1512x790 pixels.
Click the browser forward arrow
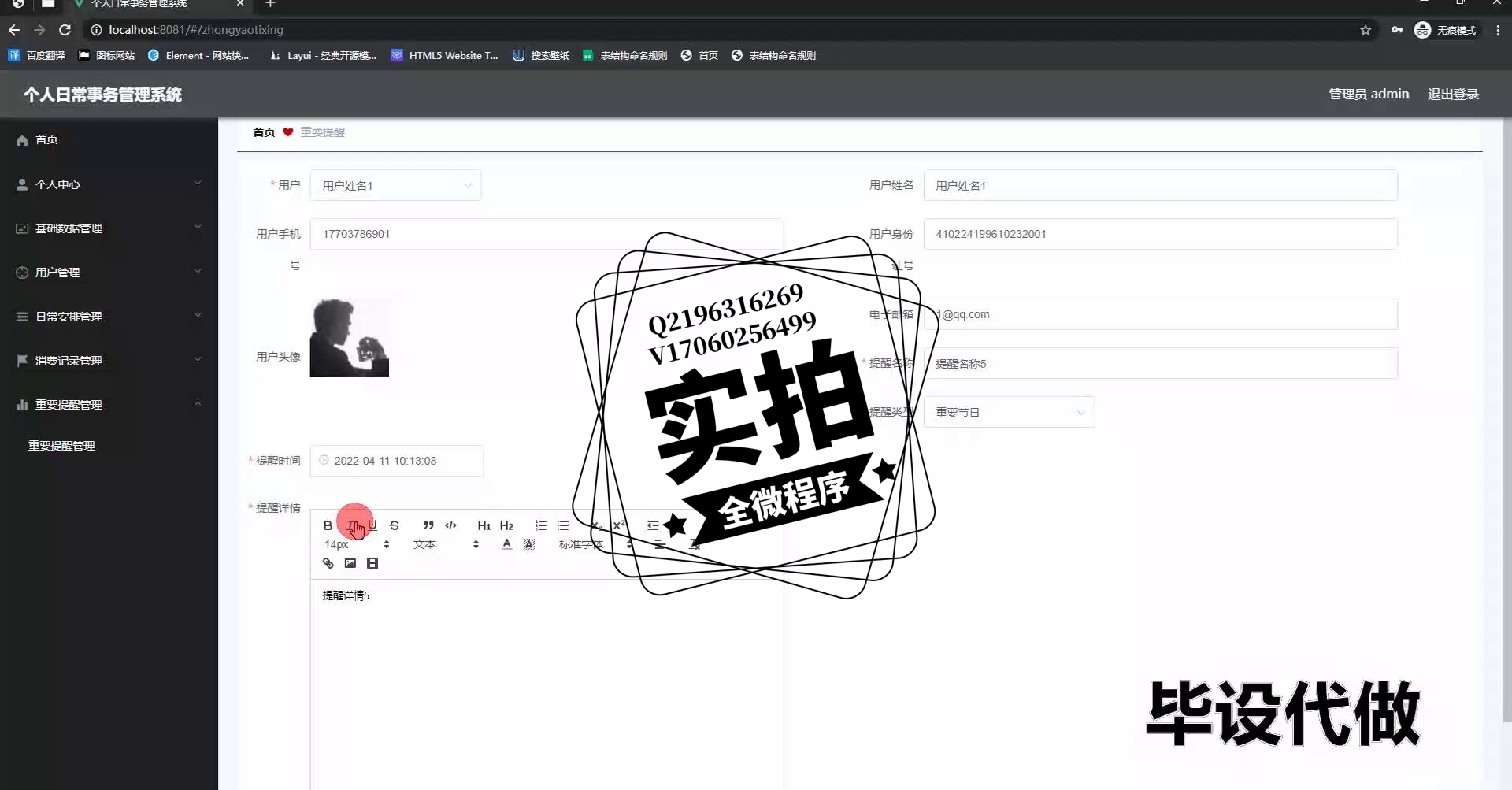[39, 30]
